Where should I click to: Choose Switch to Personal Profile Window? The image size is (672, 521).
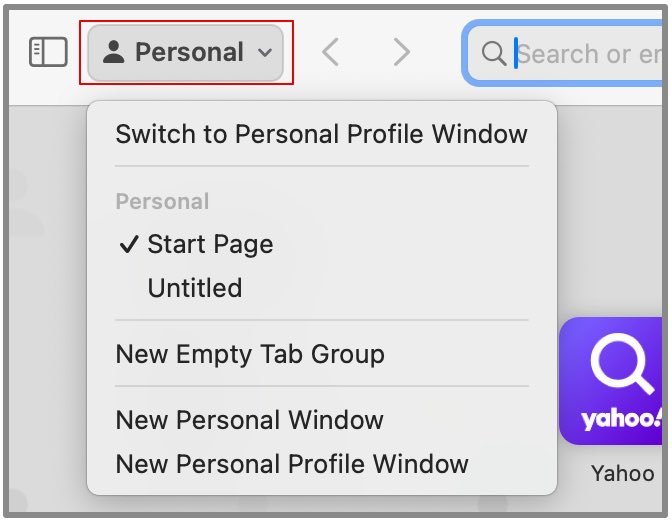pos(321,134)
